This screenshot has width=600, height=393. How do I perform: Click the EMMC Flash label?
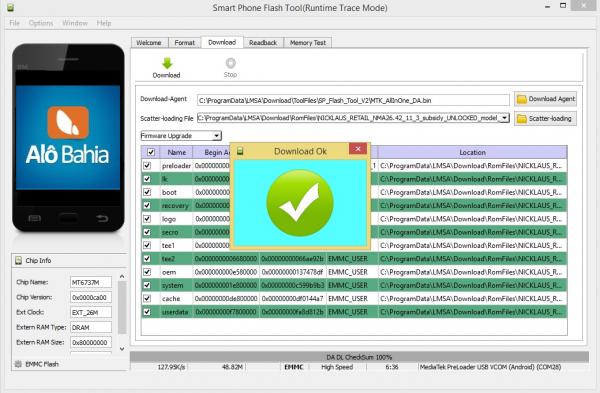[42, 364]
